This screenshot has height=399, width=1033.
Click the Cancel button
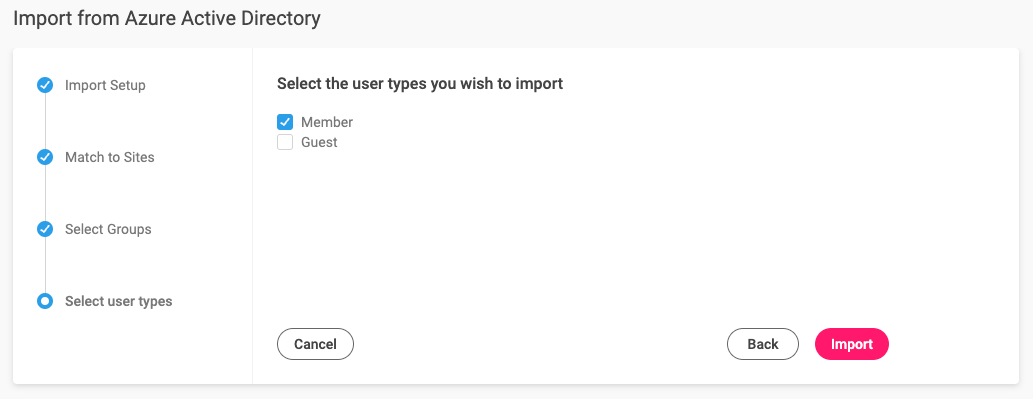(316, 344)
